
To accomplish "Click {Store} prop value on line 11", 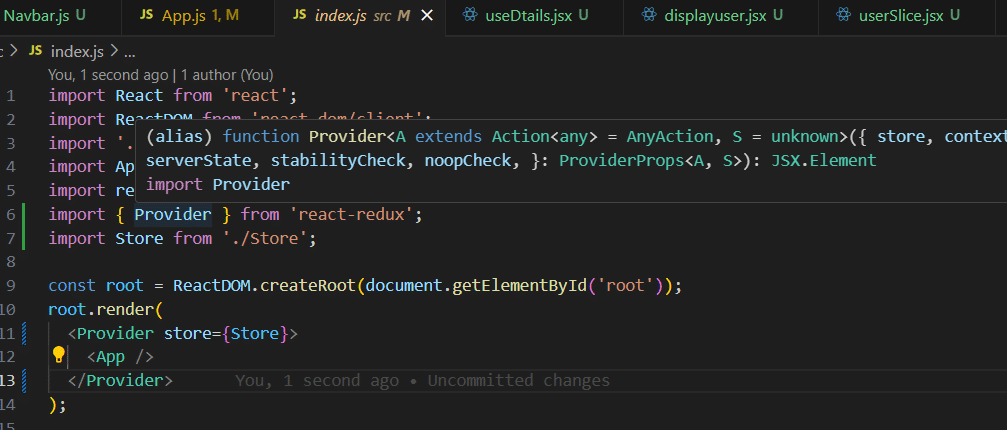I will click(255, 333).
